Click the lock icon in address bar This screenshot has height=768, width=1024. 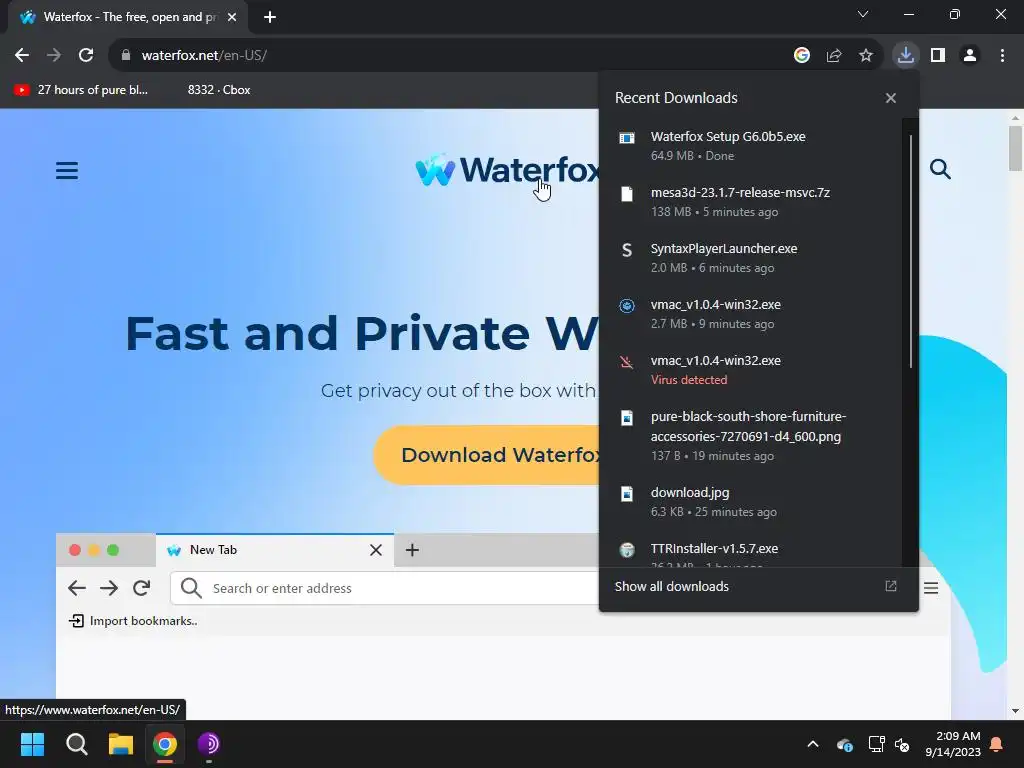coord(125,56)
